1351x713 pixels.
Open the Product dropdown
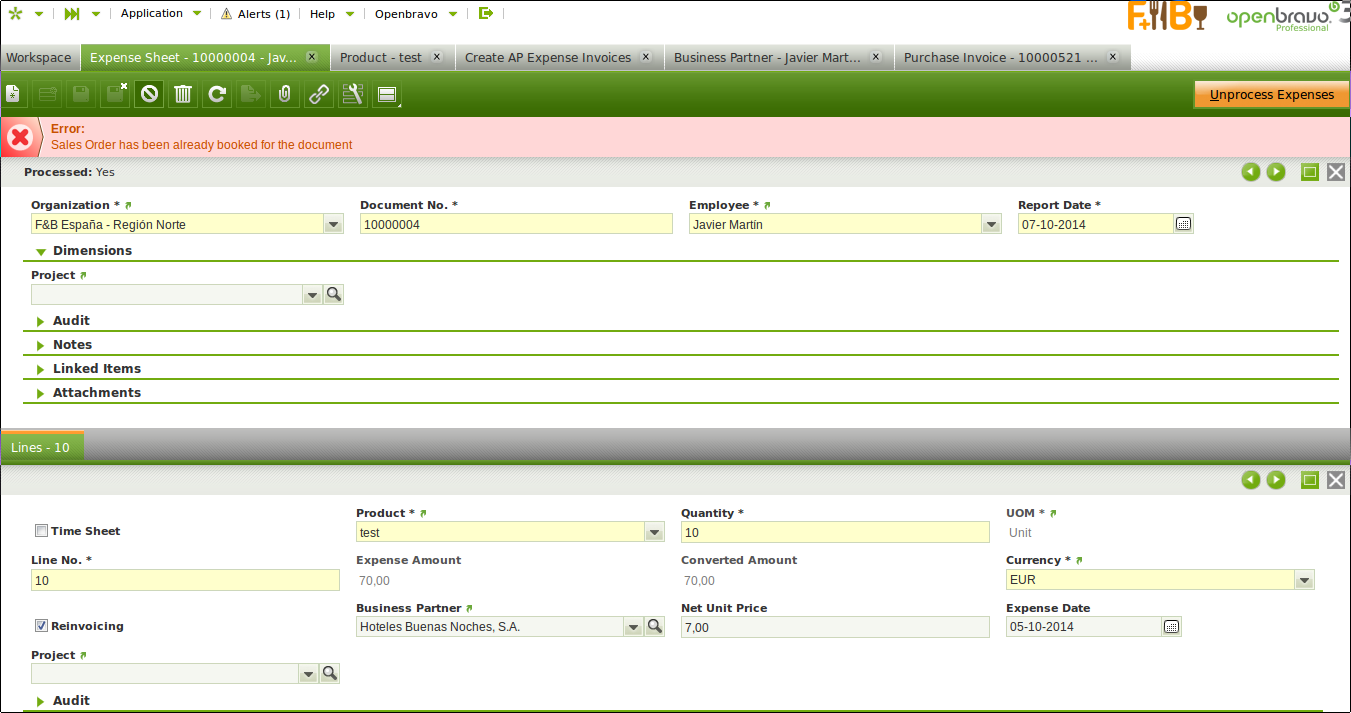655,532
